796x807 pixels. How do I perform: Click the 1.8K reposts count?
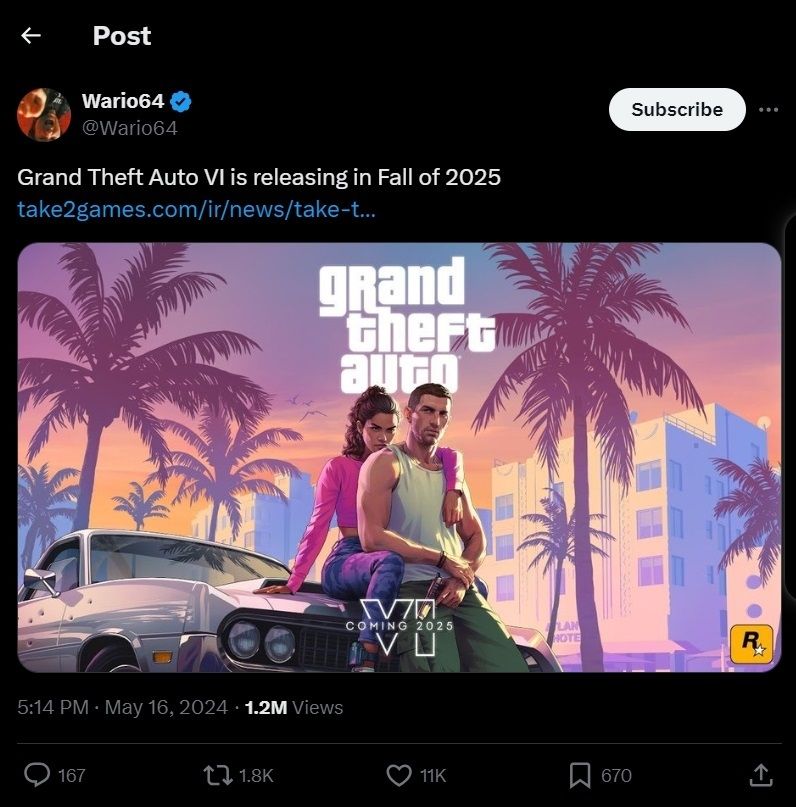pos(256,776)
